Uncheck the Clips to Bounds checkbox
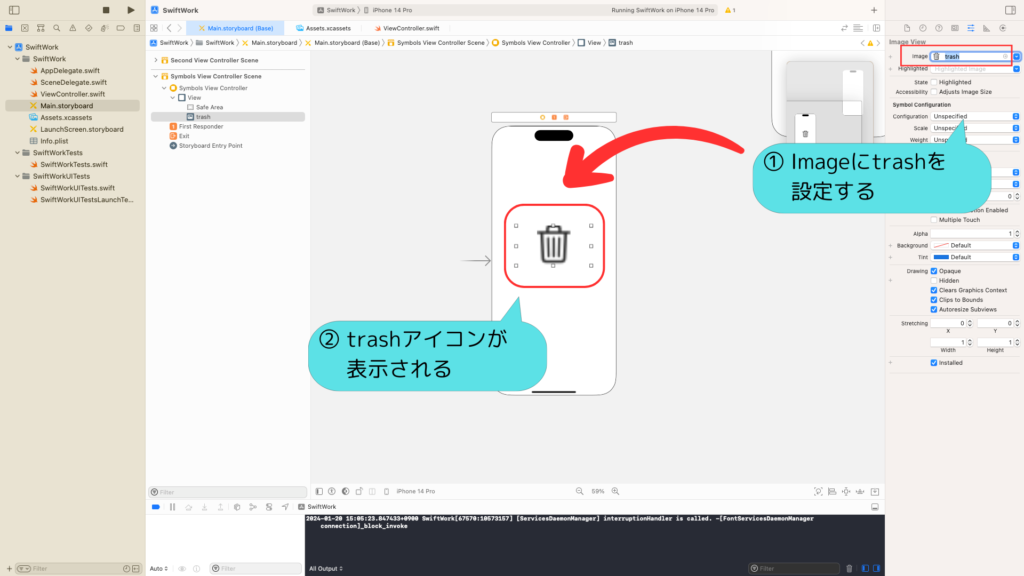The image size is (1024, 576). 934,300
